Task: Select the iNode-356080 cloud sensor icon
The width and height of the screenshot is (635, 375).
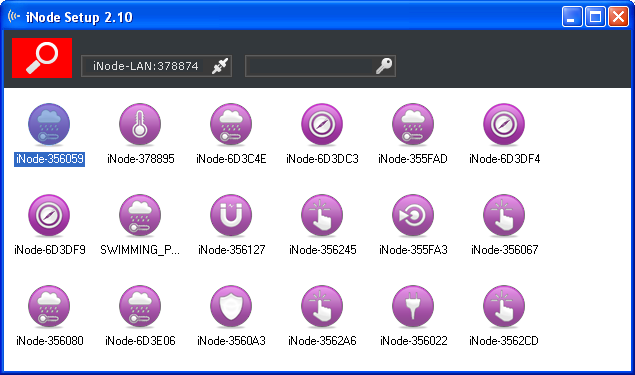Action: pyautogui.click(x=49, y=307)
